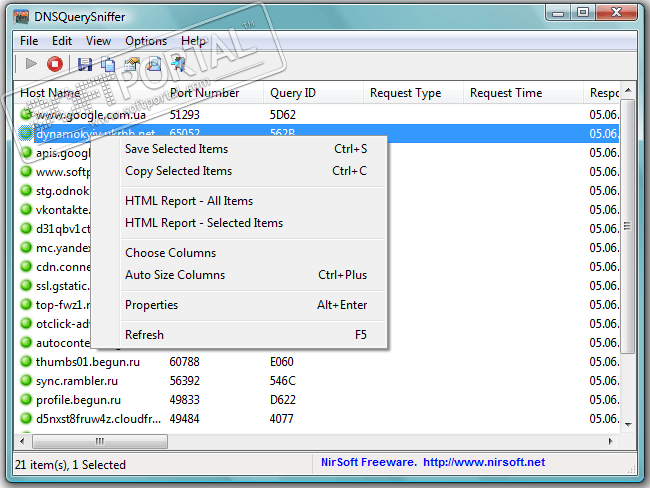Viewport: 650px width, 488px height.
Task: Open the Options menu
Action: (146, 41)
